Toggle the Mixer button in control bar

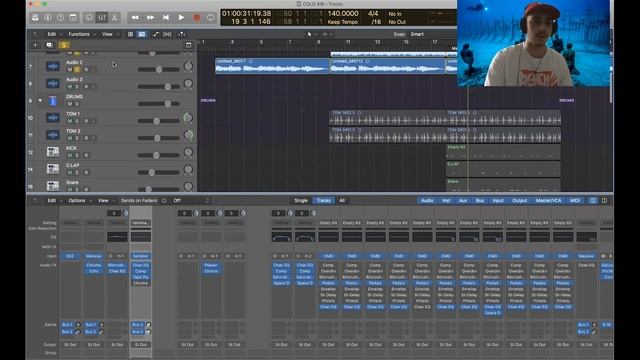click(x=101, y=18)
